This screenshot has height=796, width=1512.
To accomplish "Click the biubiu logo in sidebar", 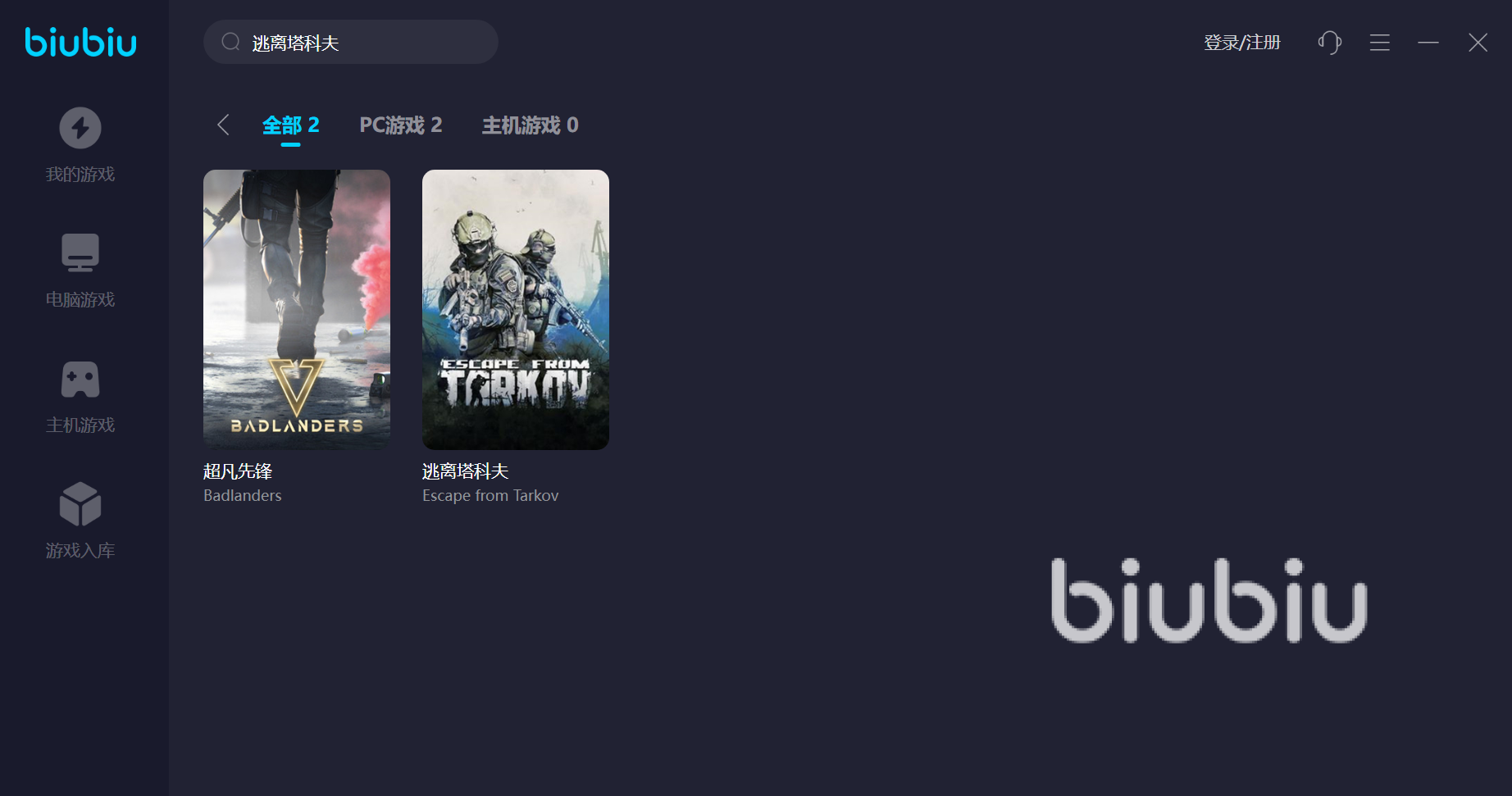I will pos(80,42).
